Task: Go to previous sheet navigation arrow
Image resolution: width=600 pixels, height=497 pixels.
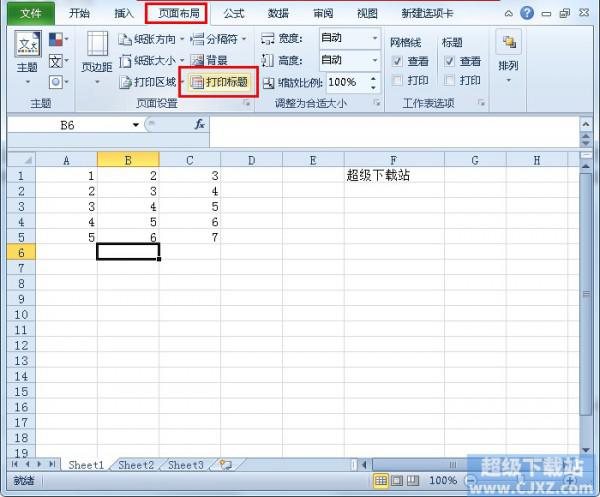Action: (x=27, y=464)
